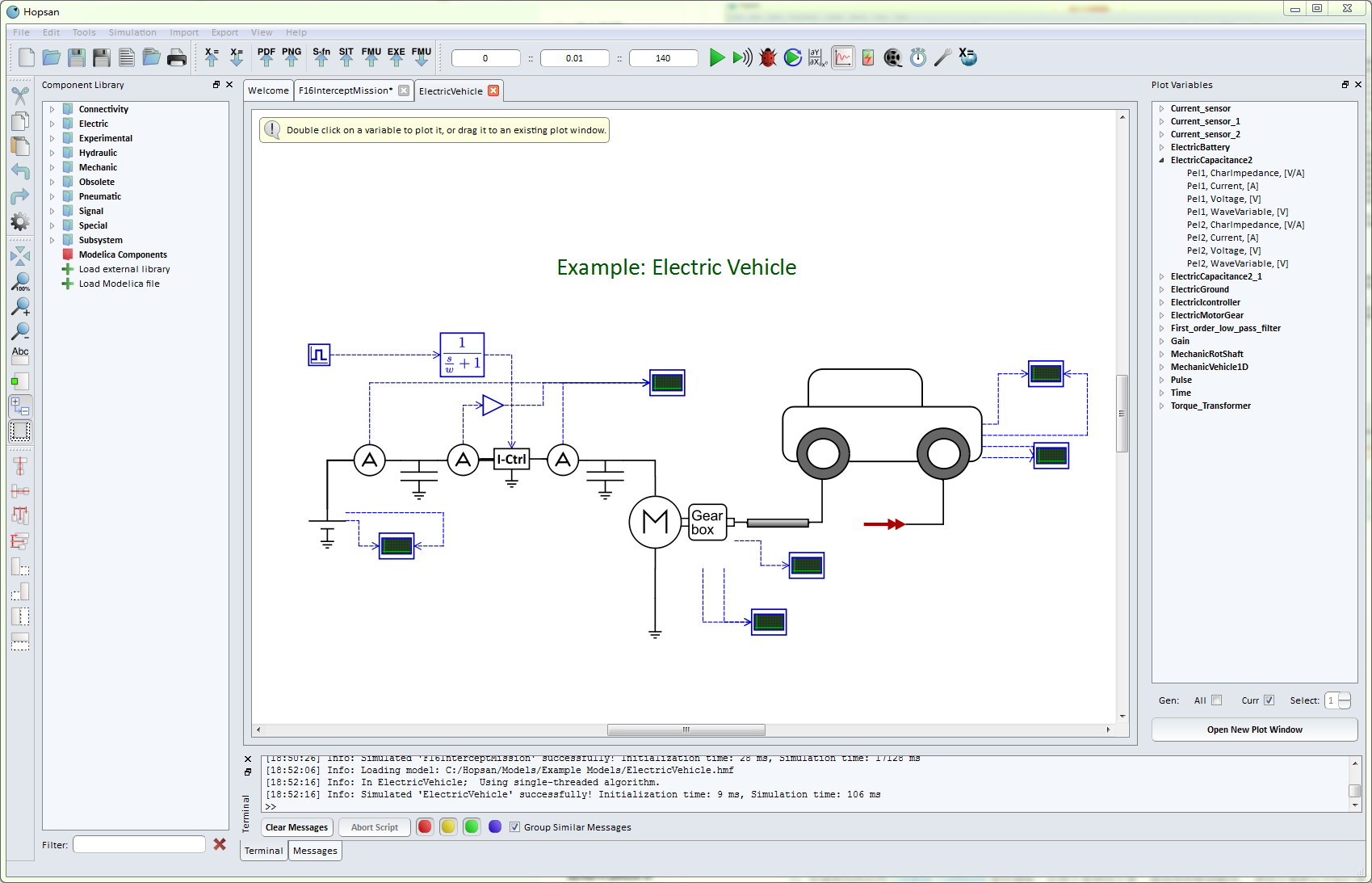Screen dimensions: 1372x883
Task: Collapse the ElectricCapacitance2 variable list
Action: [1162, 160]
